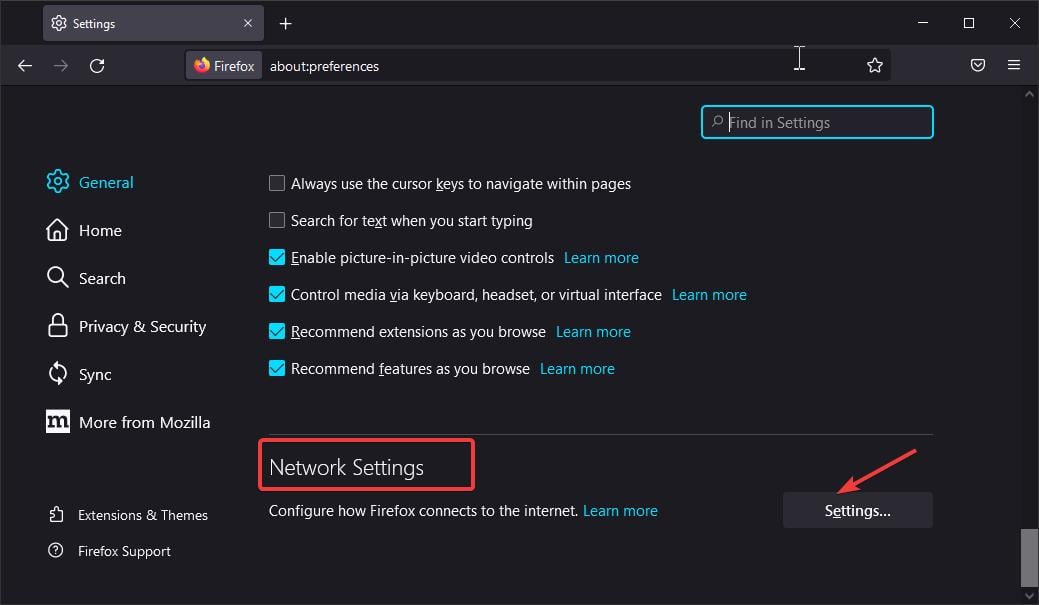Enable always use cursor keys to navigate
The height and width of the screenshot is (605, 1039).
(277, 184)
